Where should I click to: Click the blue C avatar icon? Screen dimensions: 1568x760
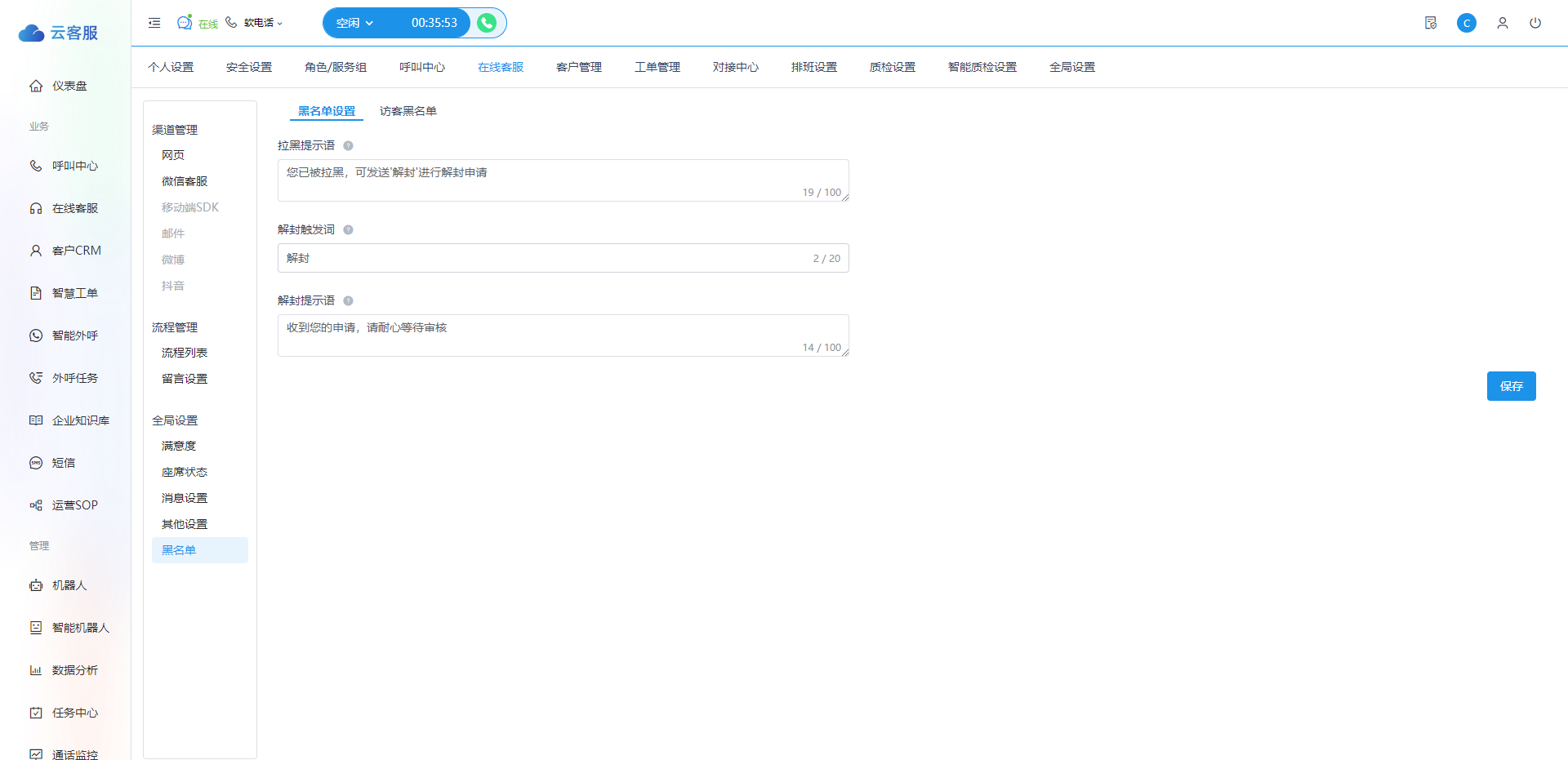click(1467, 23)
